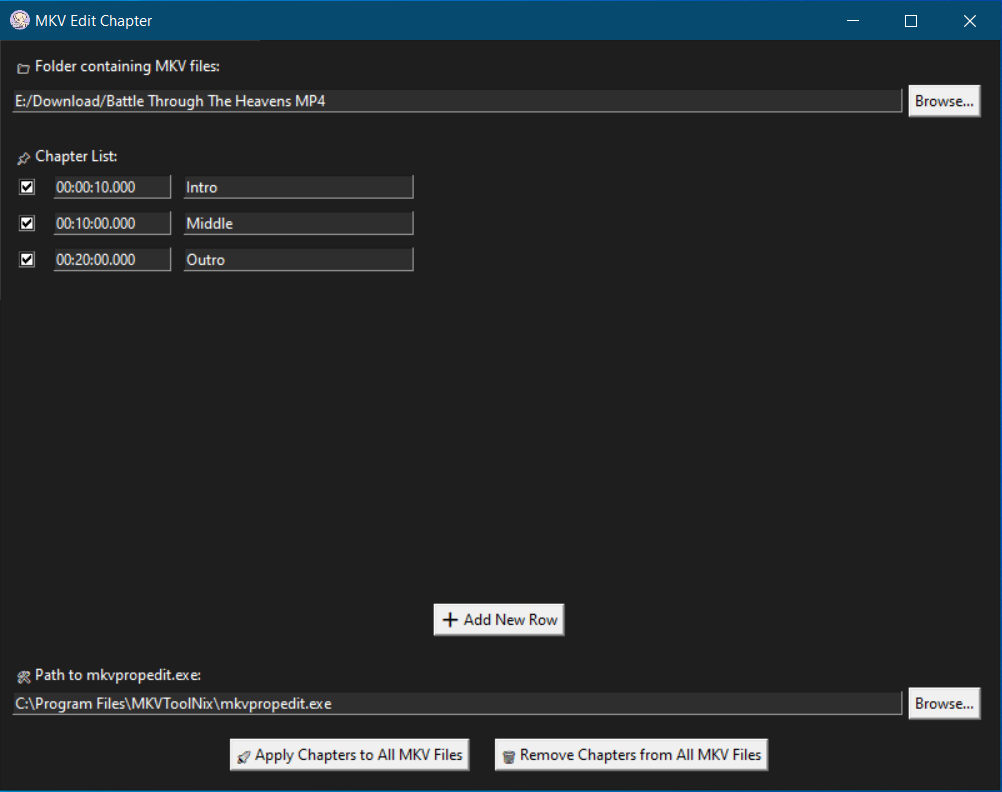Apply Chapters to All MKV Files
The height and width of the screenshot is (792, 1002).
[x=349, y=755]
